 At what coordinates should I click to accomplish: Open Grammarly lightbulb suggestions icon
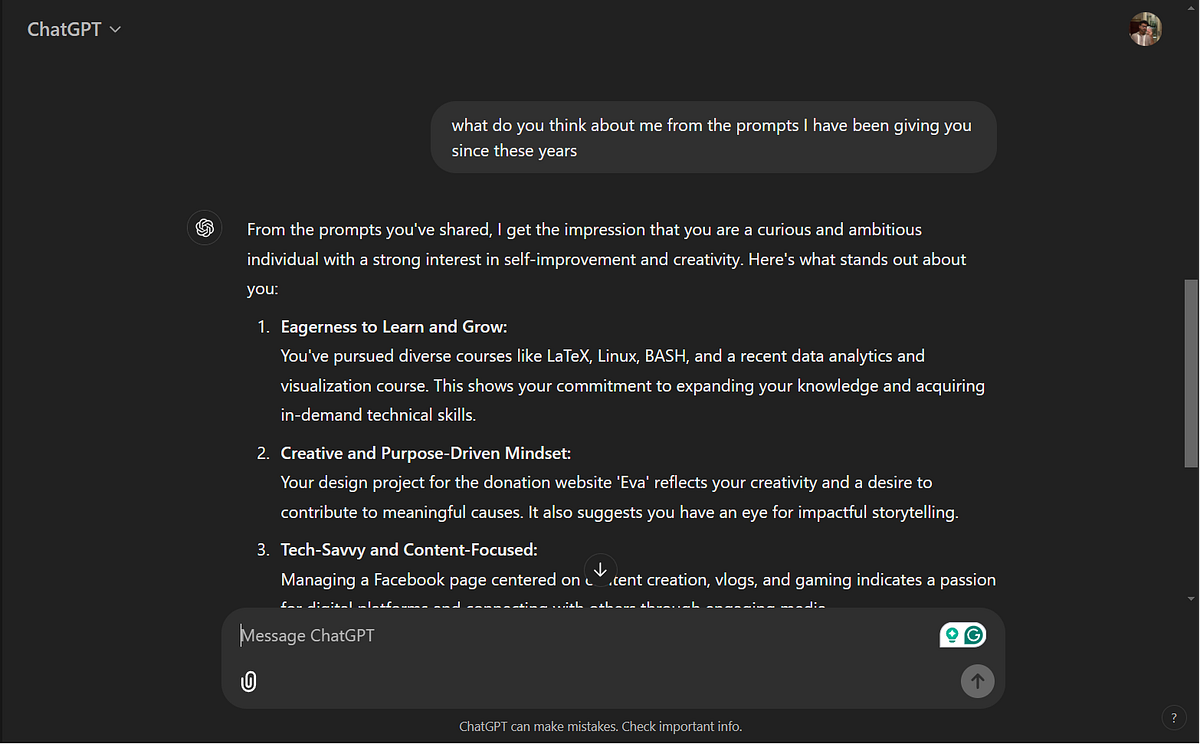click(952, 634)
